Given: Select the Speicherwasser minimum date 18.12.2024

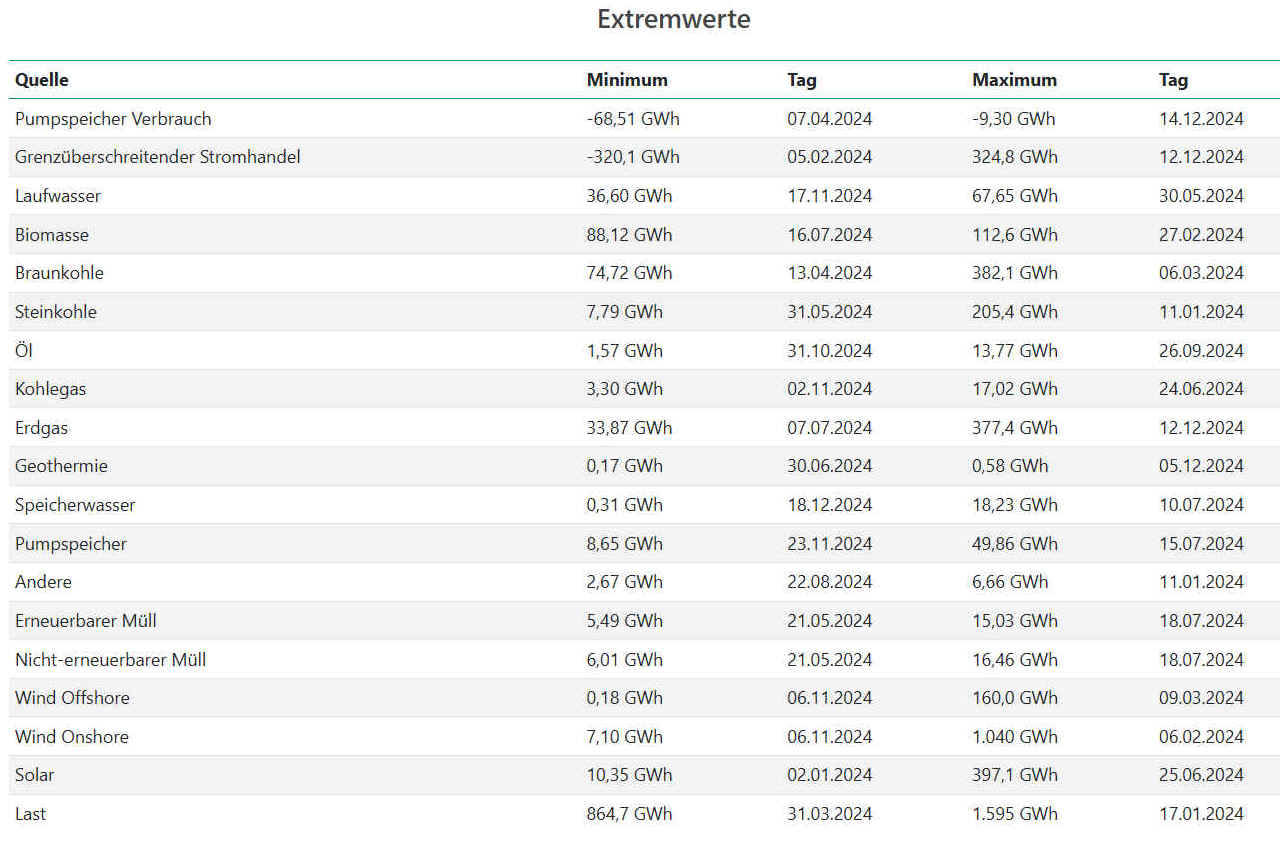Looking at the screenshot, I should [x=830, y=505].
